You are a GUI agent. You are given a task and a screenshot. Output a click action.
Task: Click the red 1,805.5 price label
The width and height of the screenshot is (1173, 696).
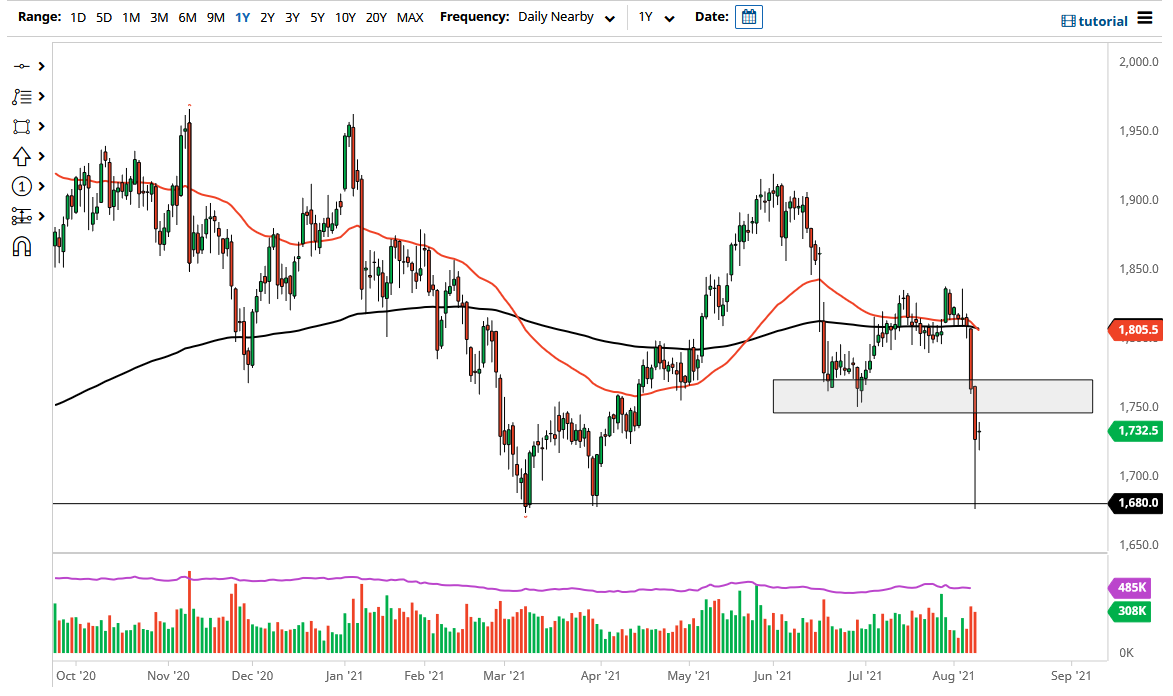click(1136, 330)
